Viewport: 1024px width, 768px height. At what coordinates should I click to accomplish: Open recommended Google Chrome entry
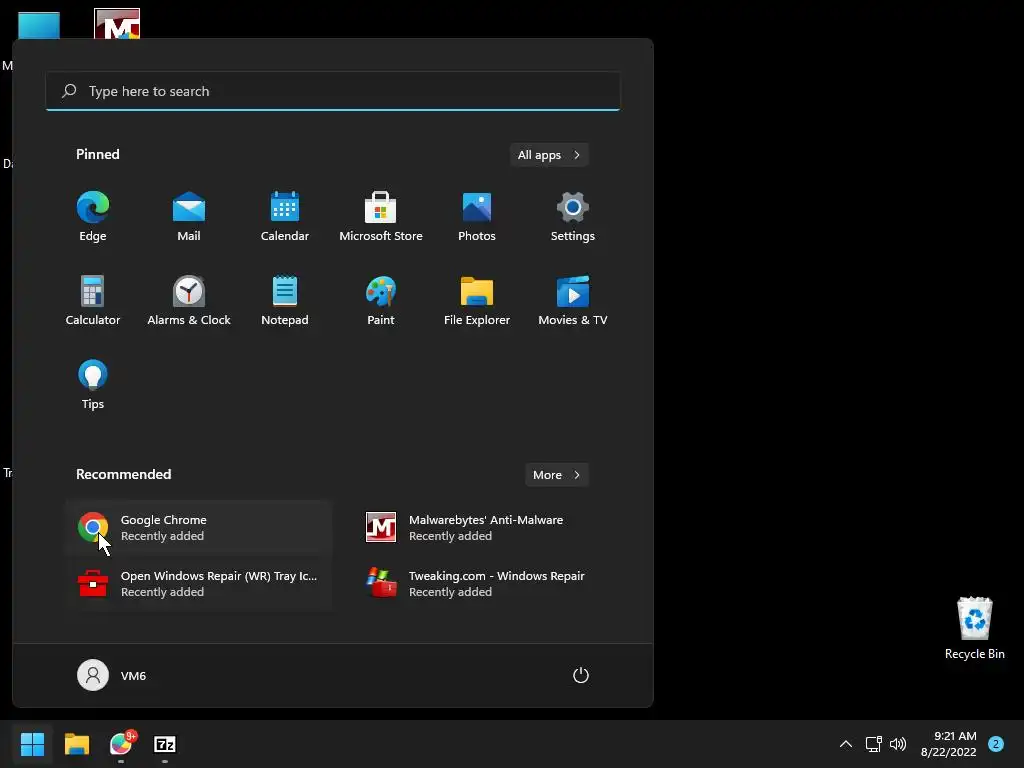[199, 528]
